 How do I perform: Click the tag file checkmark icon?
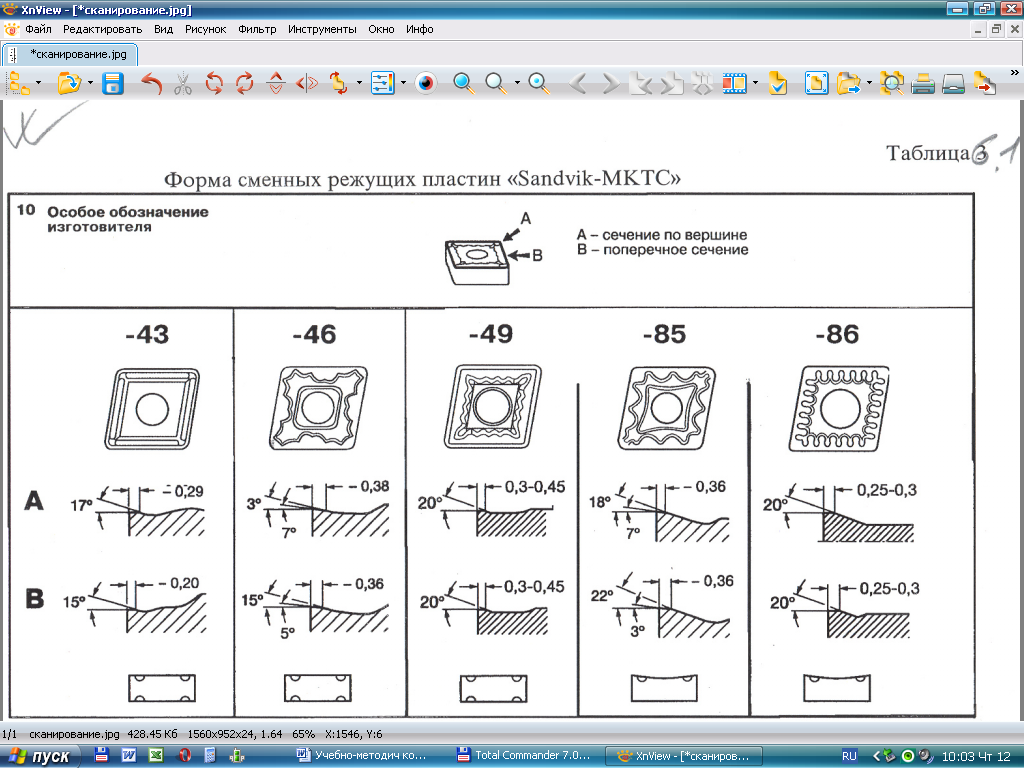tap(778, 84)
